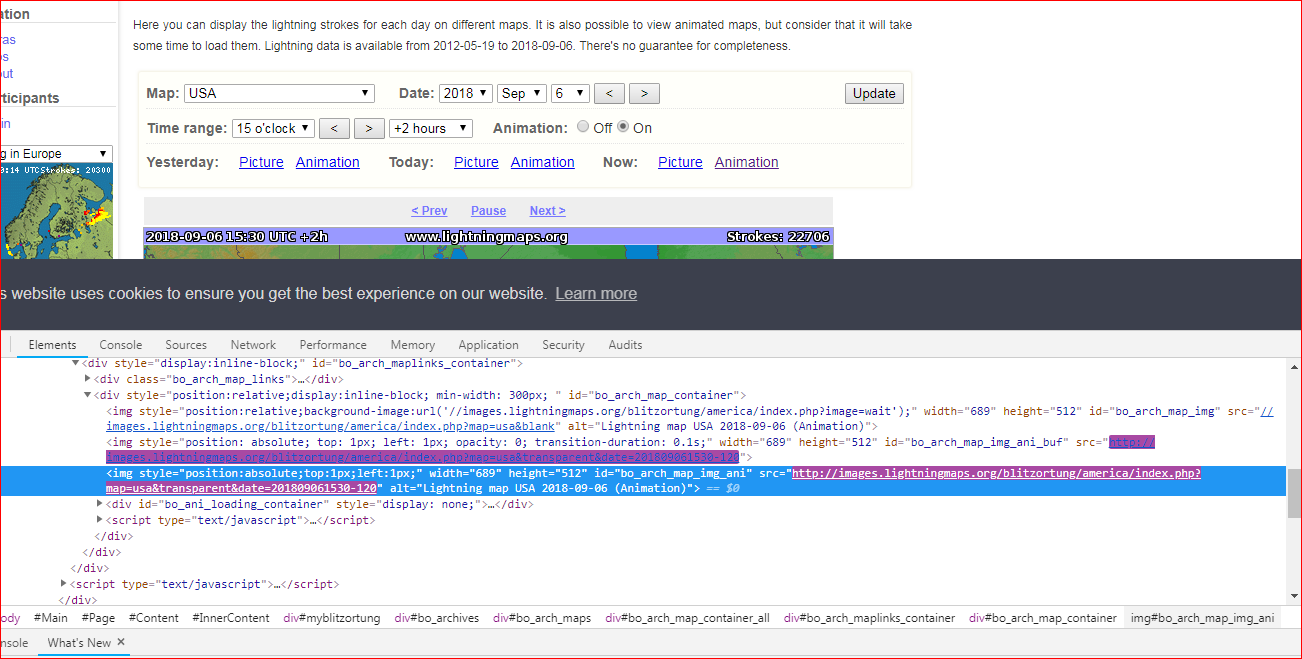Viewport: 1302px width, 659px height.
Task: Select #InnerContent breadcrumb
Action: coord(231,618)
